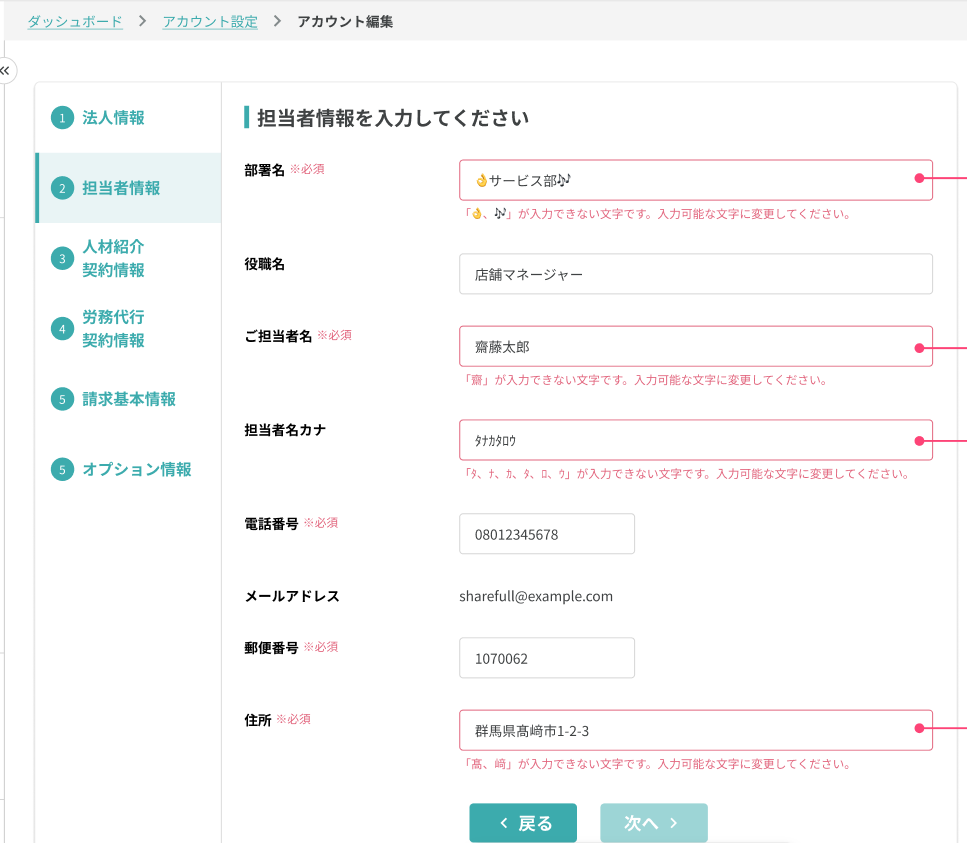
Task: Click step 3 circle icon for 人材紹介契約情報
Action: tap(62, 258)
